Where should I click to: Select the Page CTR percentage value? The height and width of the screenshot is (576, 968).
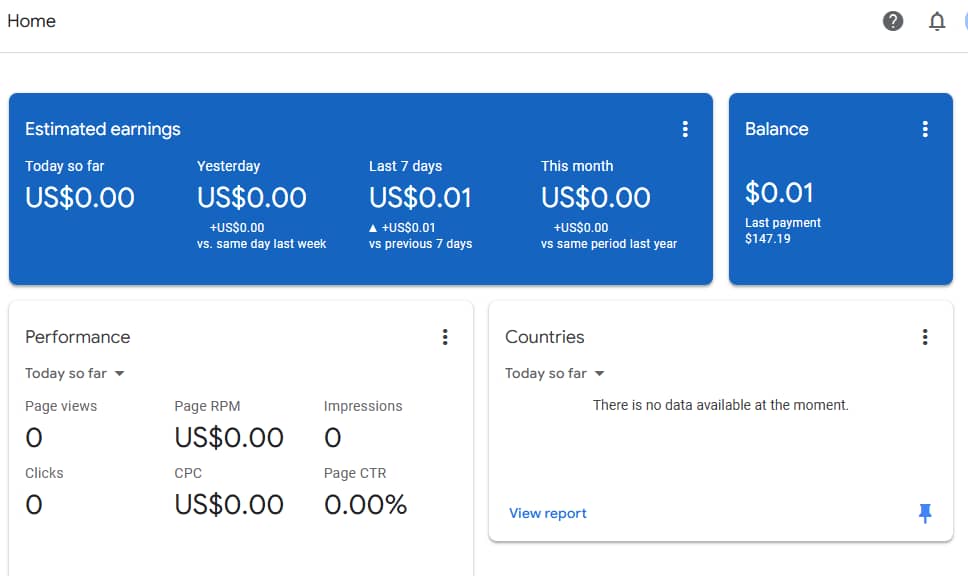[x=365, y=505]
